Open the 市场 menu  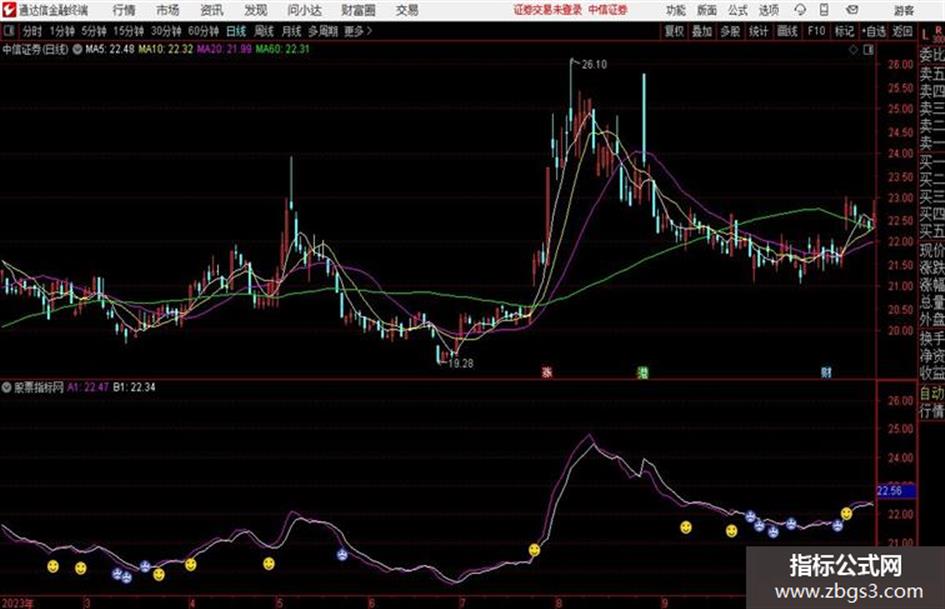click(168, 10)
